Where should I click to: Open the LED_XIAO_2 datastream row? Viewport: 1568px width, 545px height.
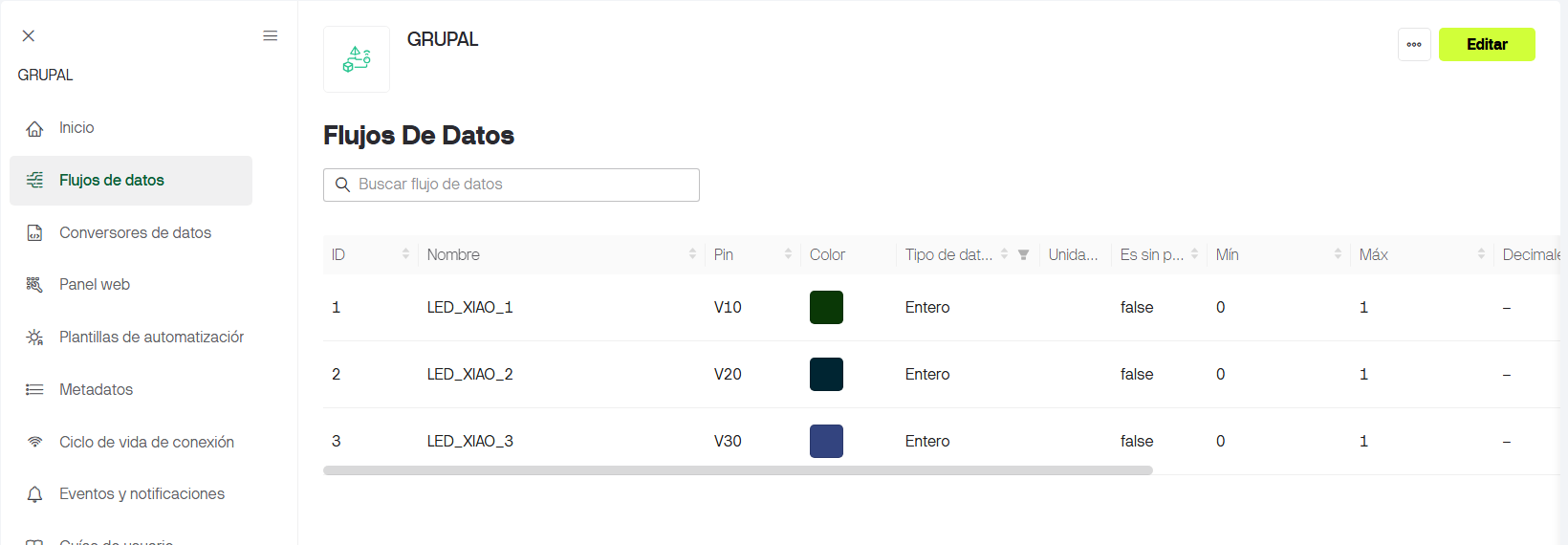coord(942,374)
